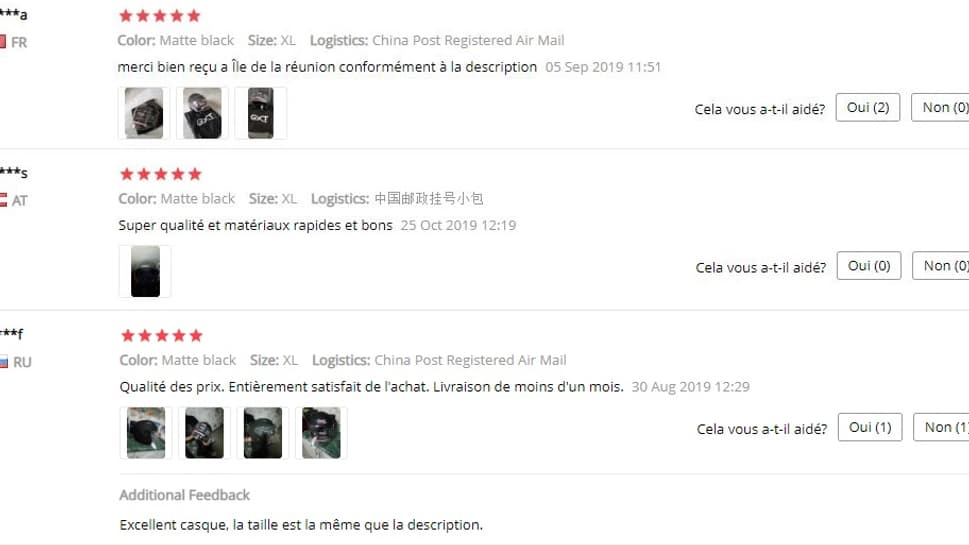Click the AT country flag icon

[x=3, y=200]
